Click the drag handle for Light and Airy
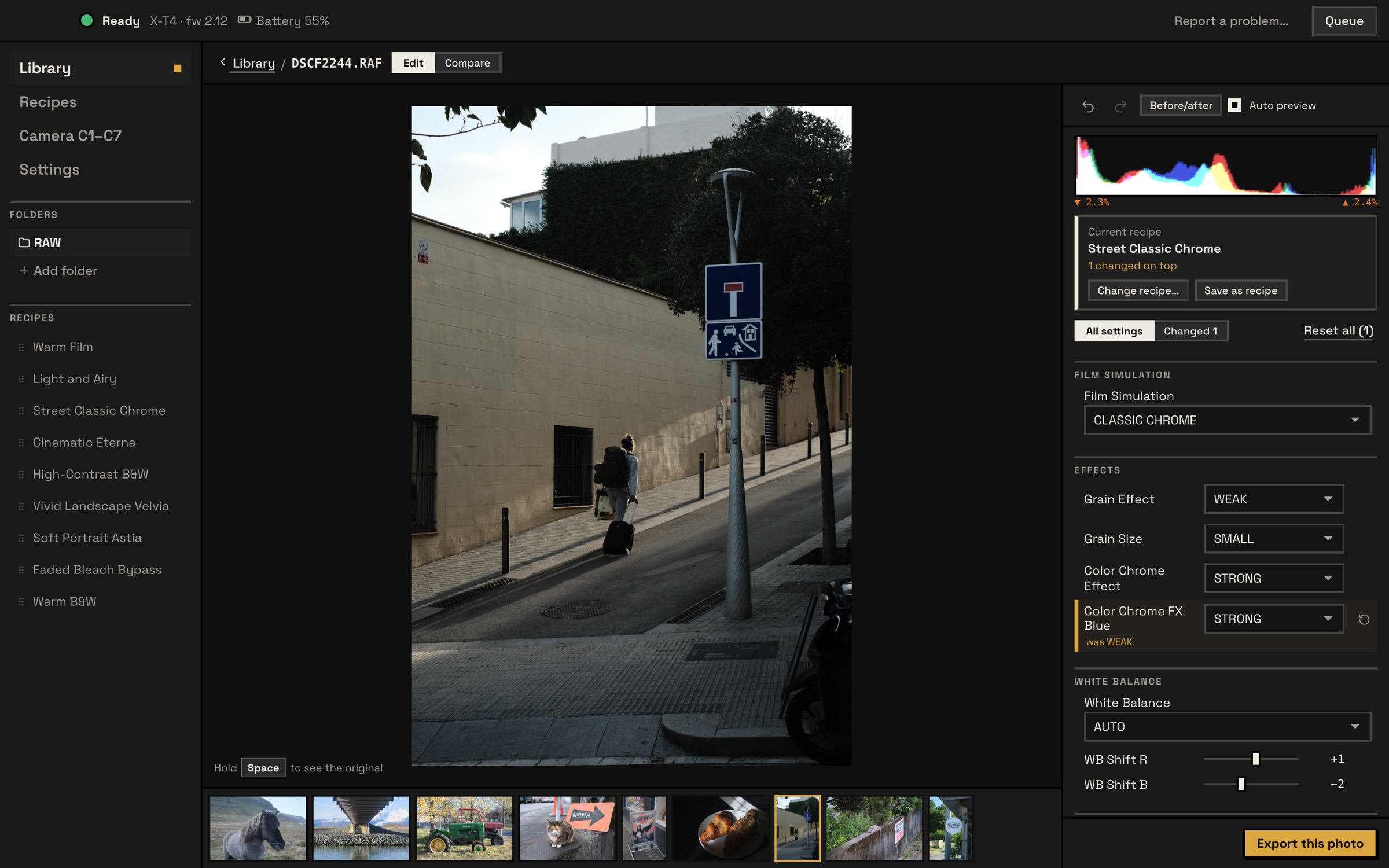The width and height of the screenshot is (1389, 868). [21, 379]
